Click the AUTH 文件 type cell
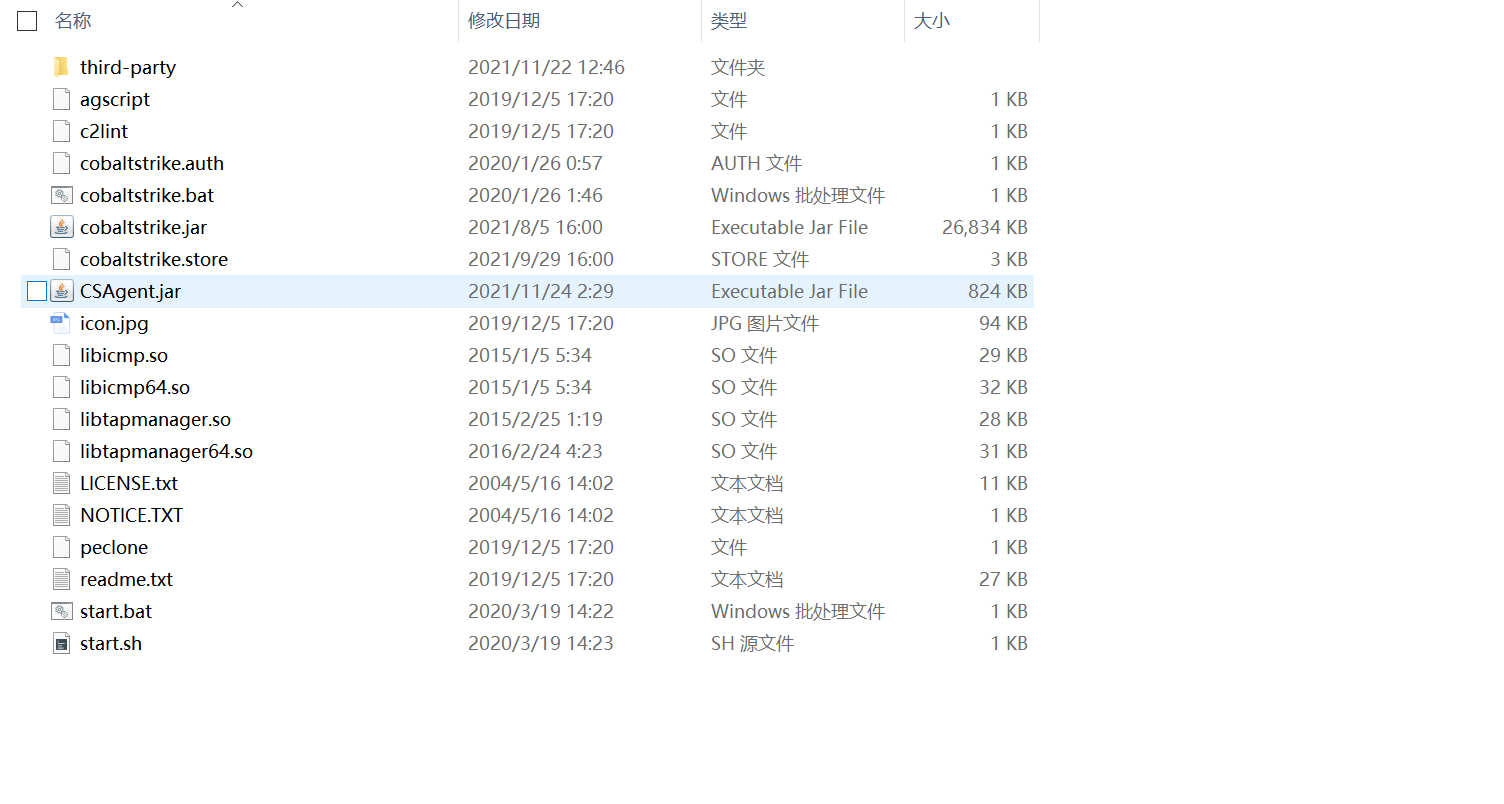This screenshot has height=804, width=1504. coord(757,163)
